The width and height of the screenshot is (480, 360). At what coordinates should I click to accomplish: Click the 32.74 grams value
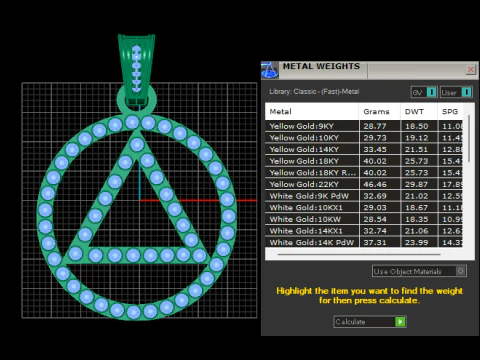point(375,231)
